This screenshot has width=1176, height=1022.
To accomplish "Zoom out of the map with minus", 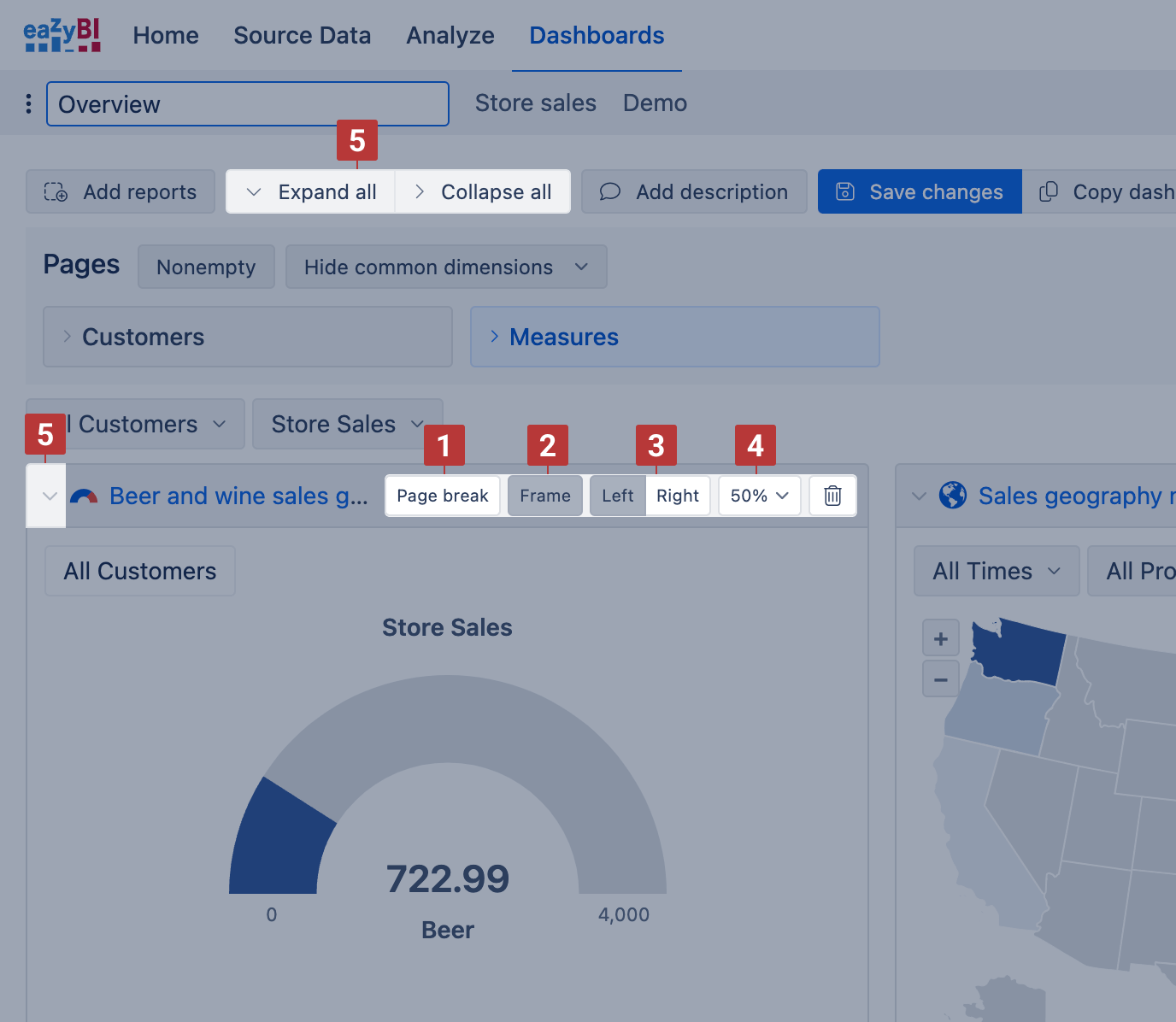I will click(941, 679).
